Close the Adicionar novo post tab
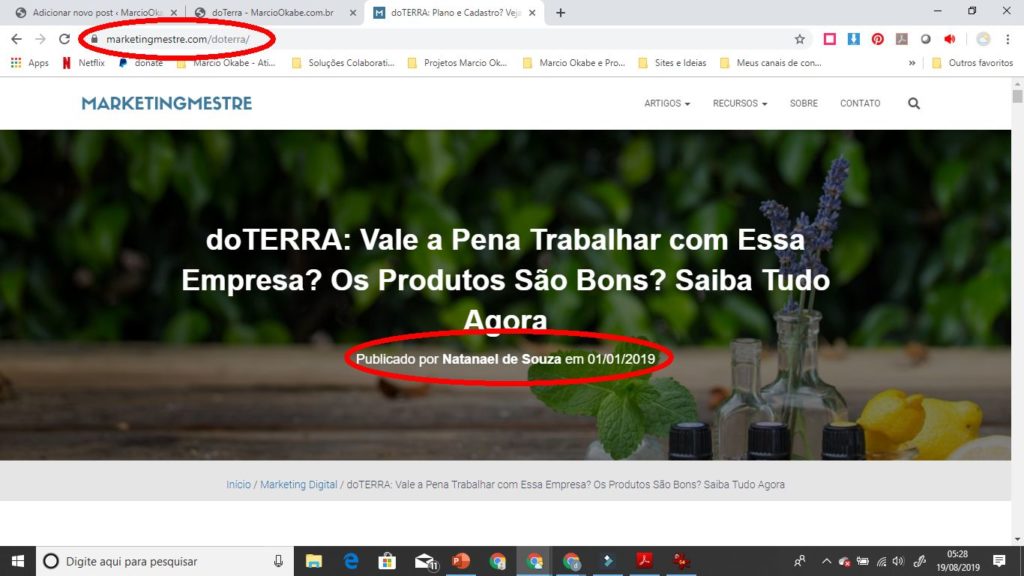 point(174,12)
